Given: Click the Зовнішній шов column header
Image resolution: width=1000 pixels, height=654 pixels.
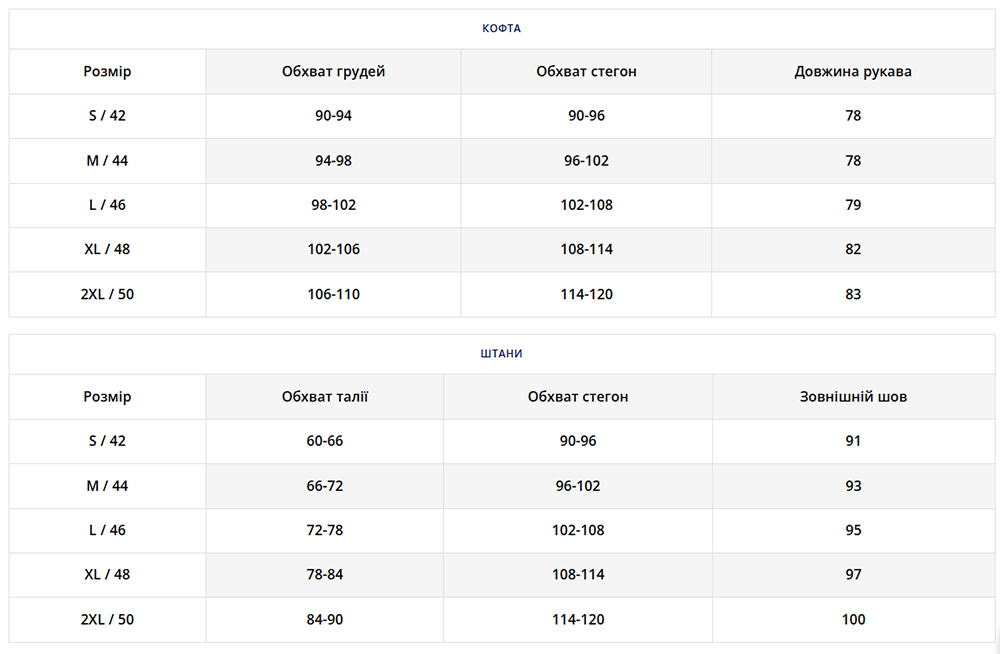Looking at the screenshot, I should [x=853, y=396].
